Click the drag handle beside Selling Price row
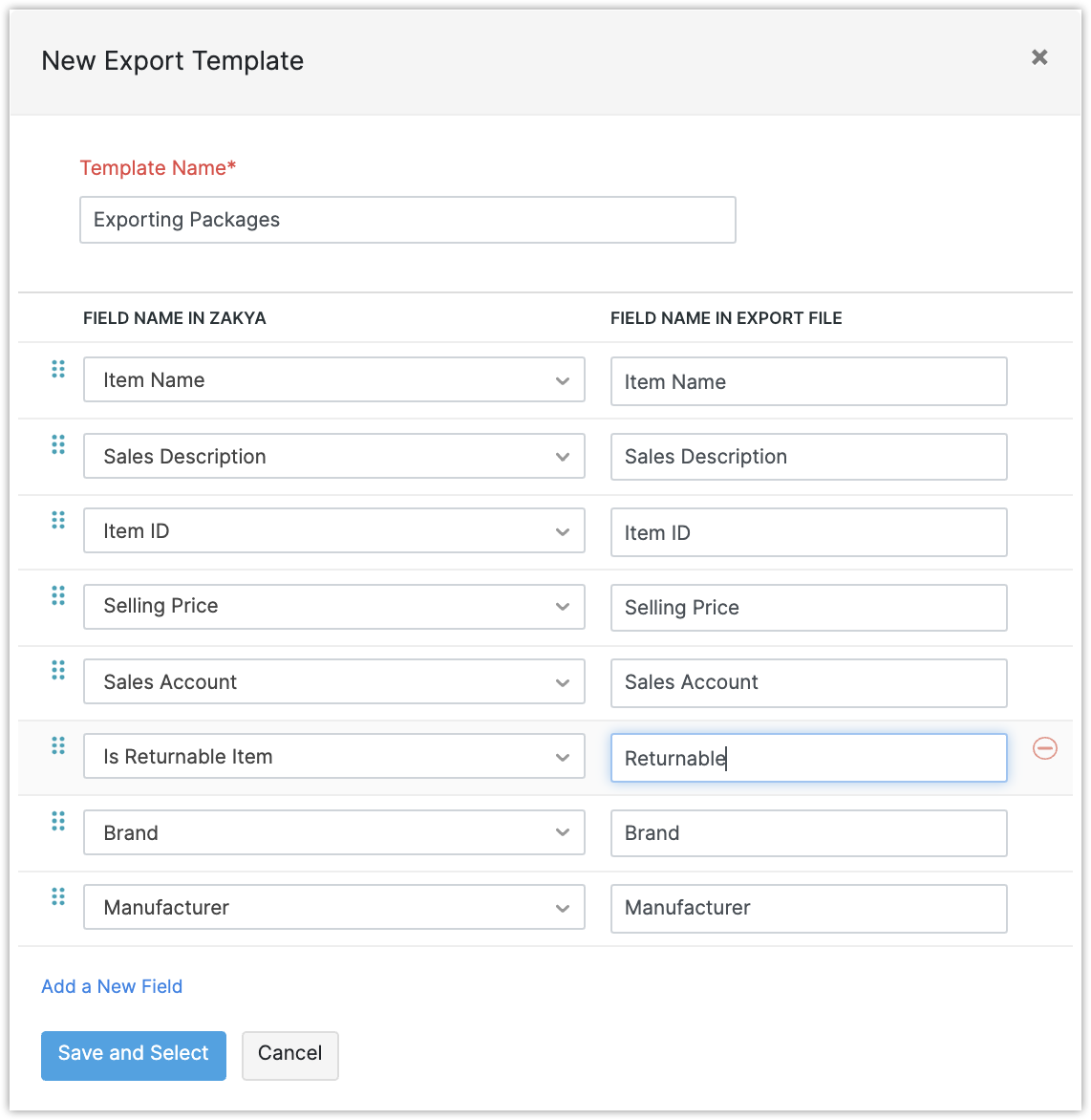1091x1120 pixels. click(58, 595)
